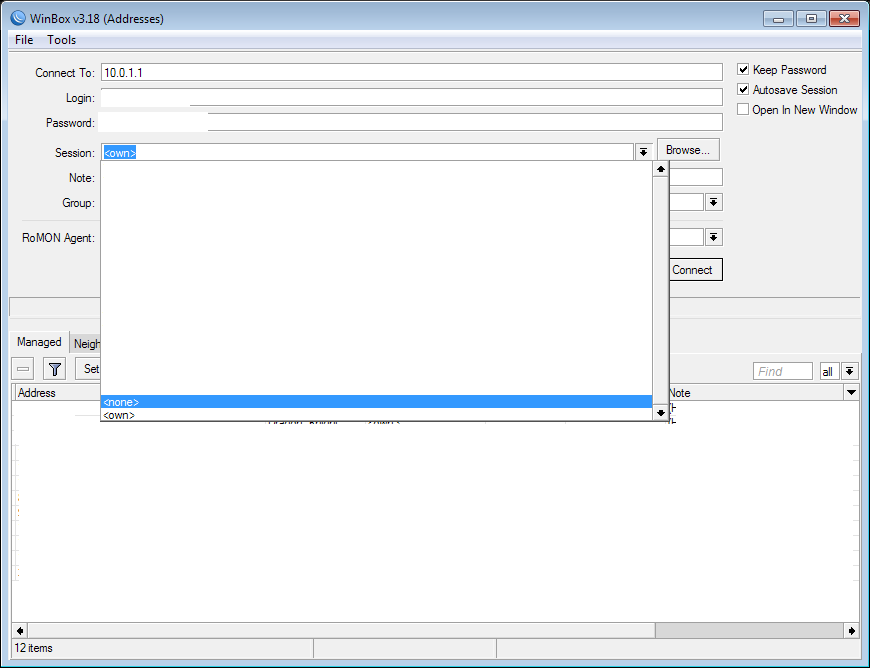Collapse the Session dropdown arrow
Screen dimensions: 870x668
pyautogui.click(x=643, y=152)
